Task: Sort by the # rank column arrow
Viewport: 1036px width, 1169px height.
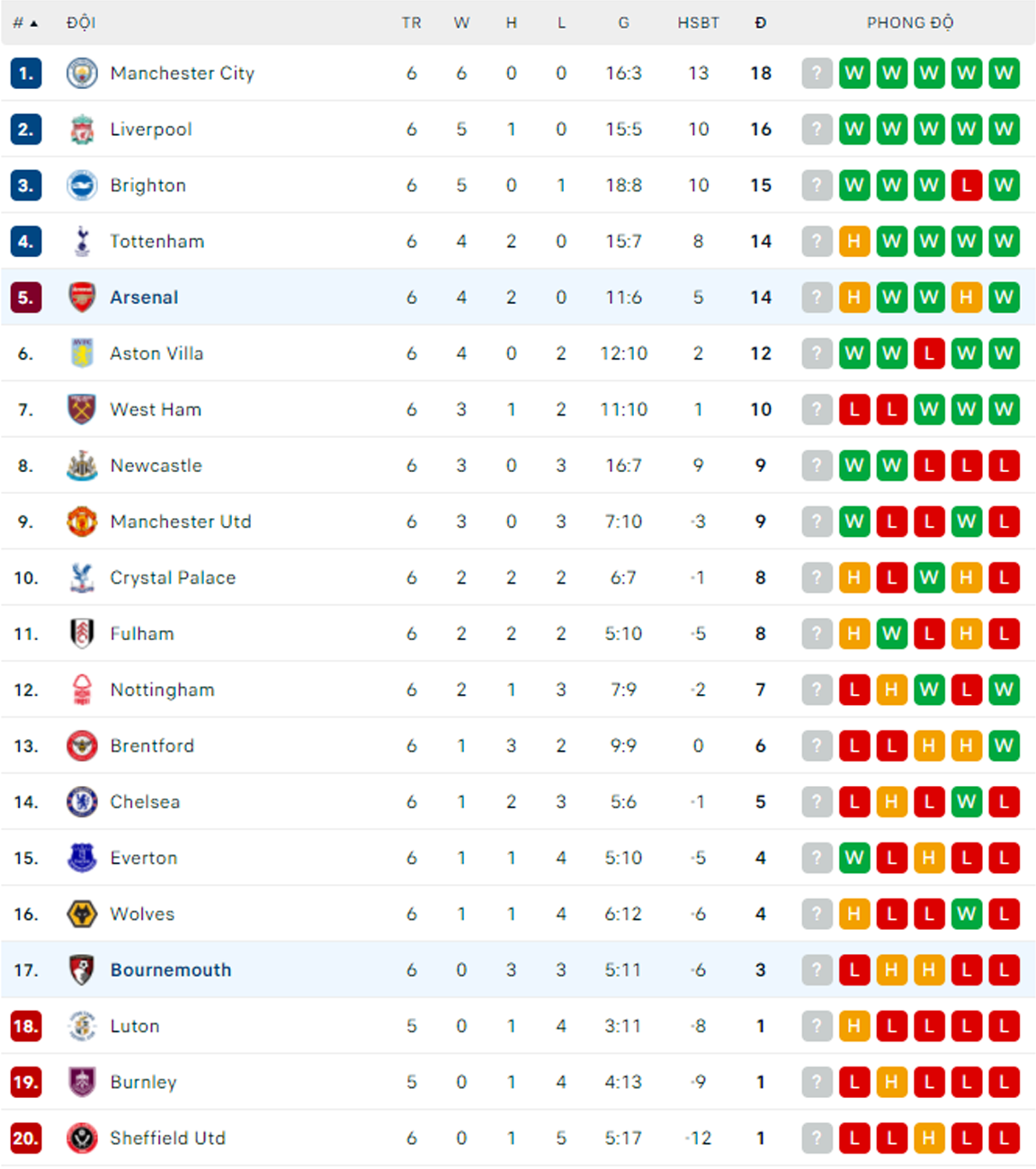Action: (x=34, y=23)
